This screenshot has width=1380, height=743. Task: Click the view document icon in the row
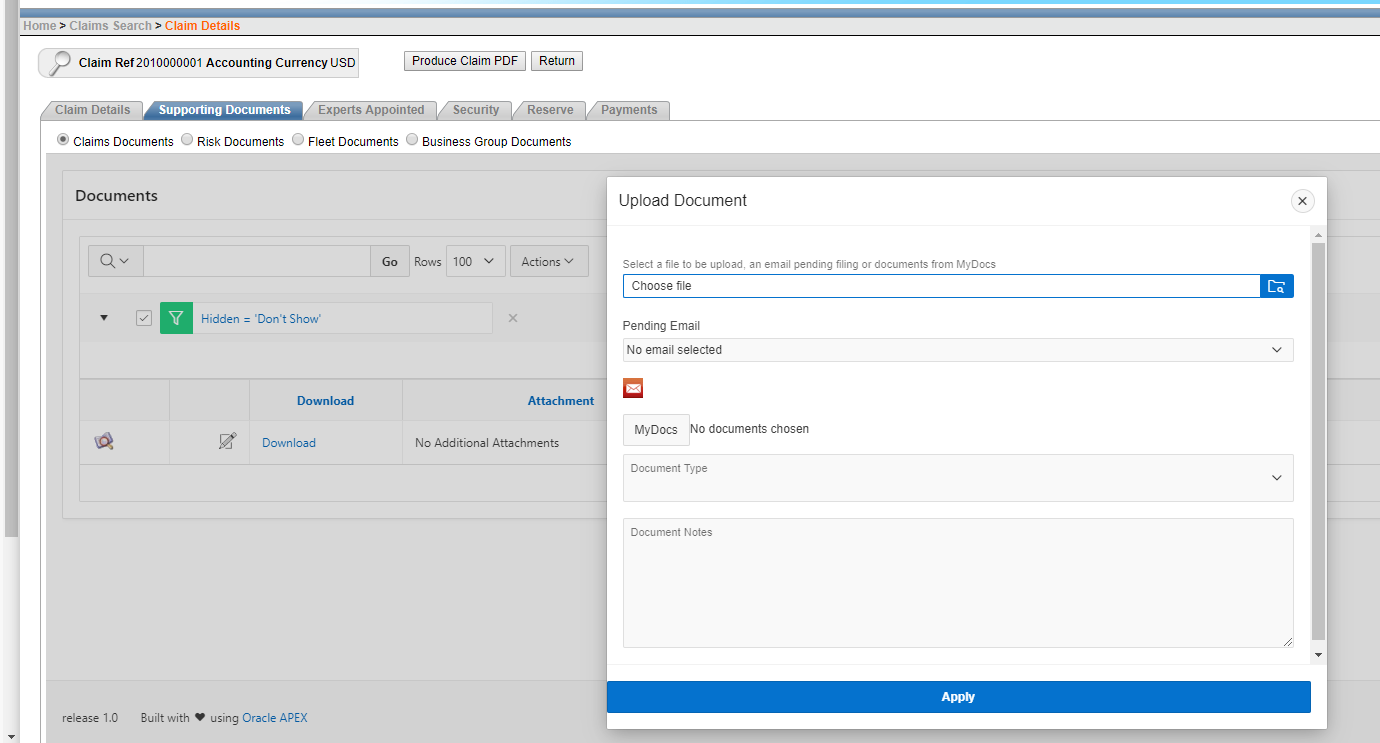pyautogui.click(x=104, y=441)
